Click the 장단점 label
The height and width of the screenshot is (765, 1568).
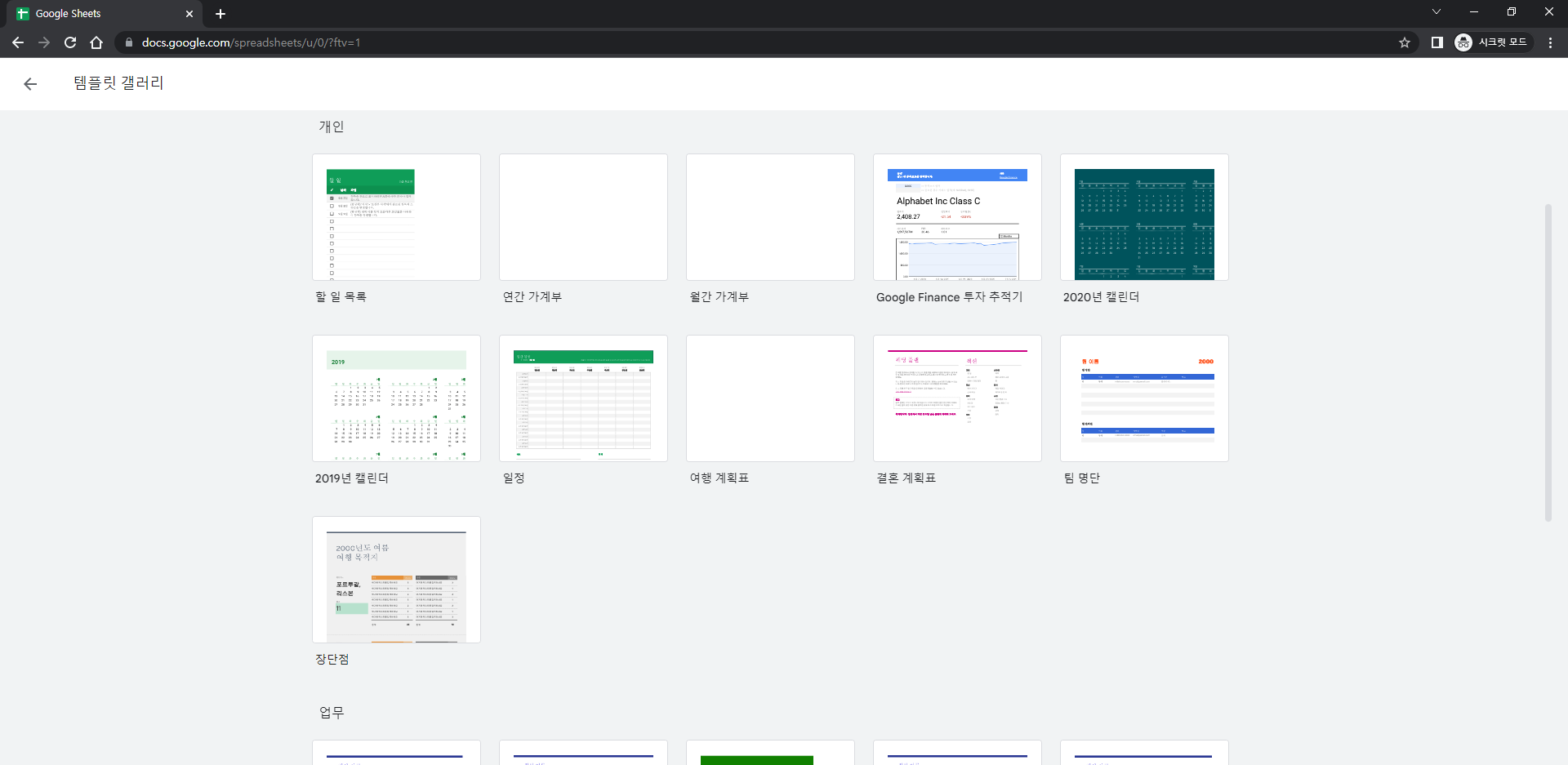[332, 660]
